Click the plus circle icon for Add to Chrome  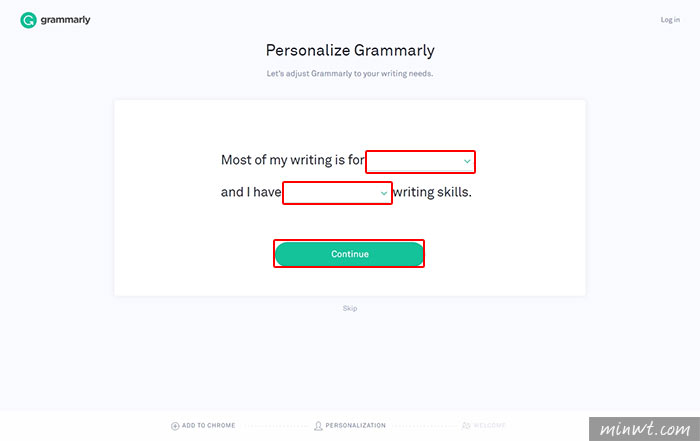point(175,426)
